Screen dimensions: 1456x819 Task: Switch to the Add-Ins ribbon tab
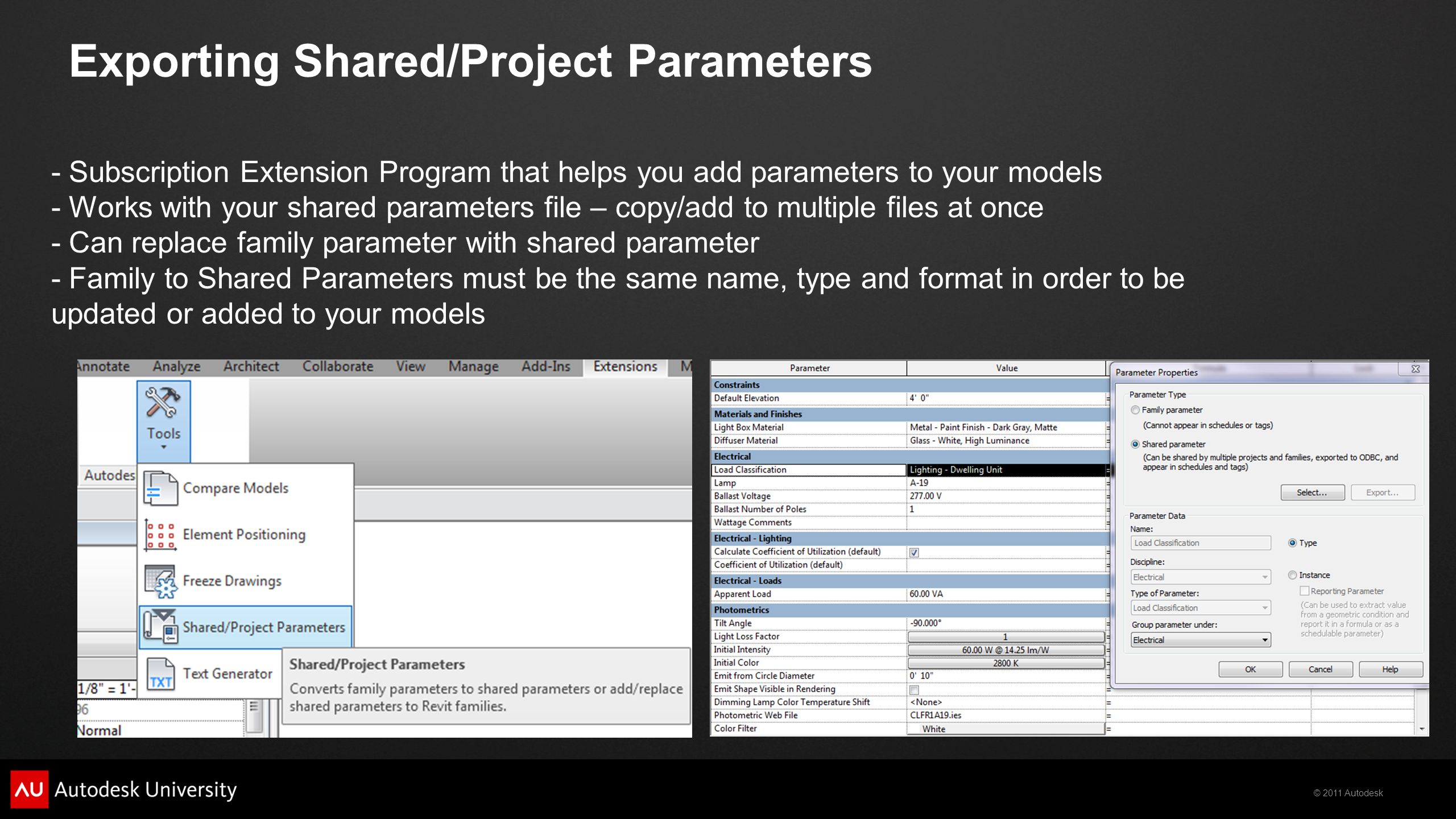(x=546, y=367)
